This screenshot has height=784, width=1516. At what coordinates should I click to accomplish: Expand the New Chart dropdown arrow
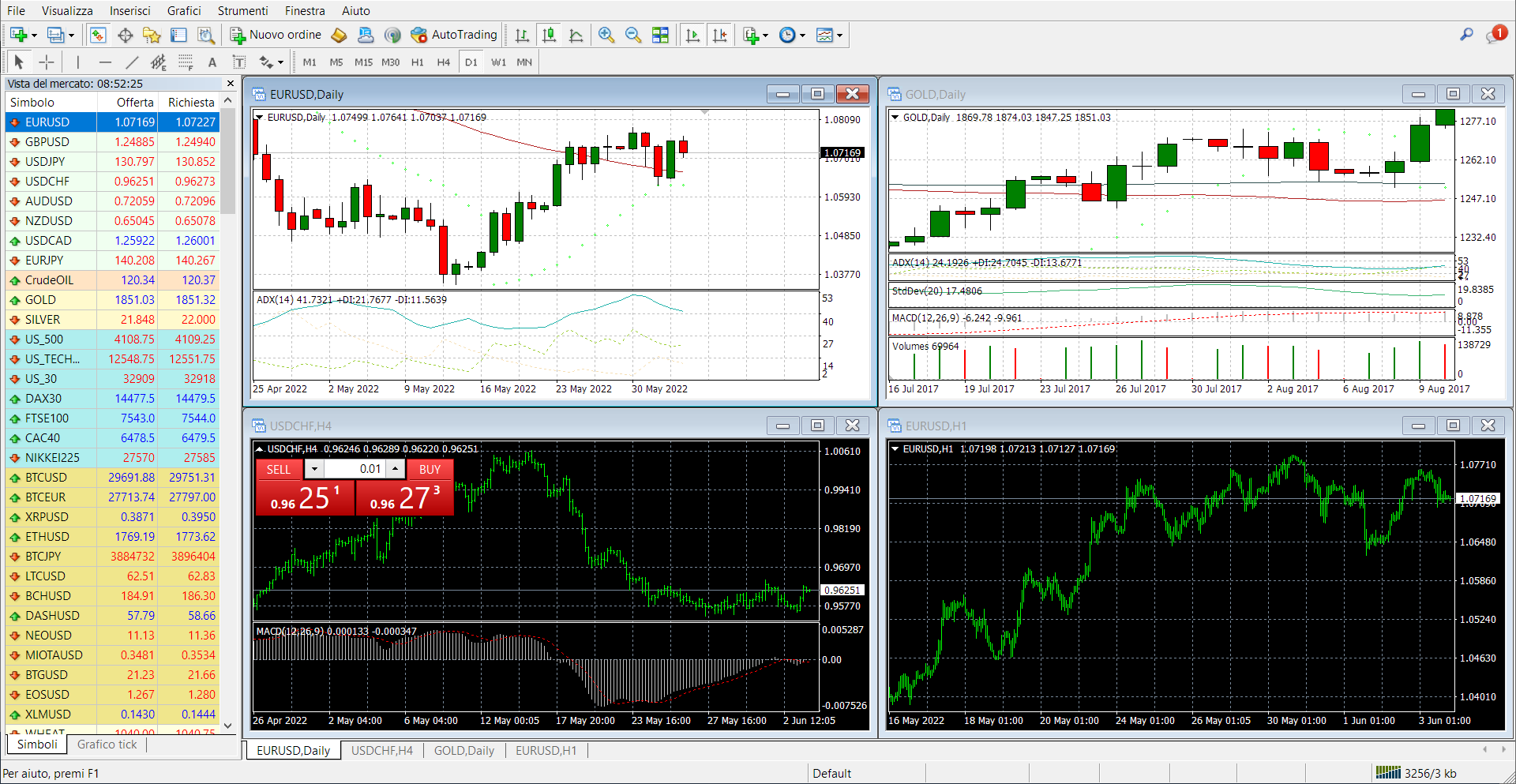34,35
